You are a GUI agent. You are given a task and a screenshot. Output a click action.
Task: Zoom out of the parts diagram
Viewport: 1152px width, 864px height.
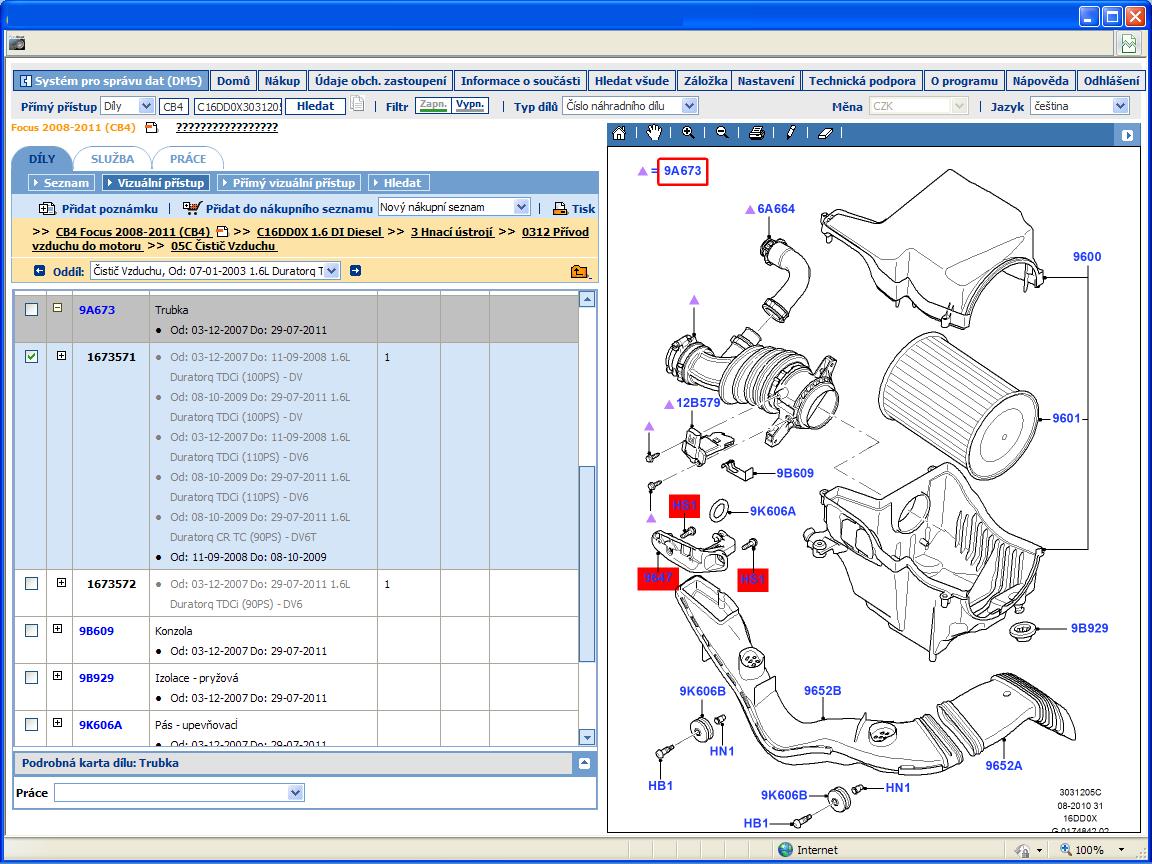(x=722, y=133)
